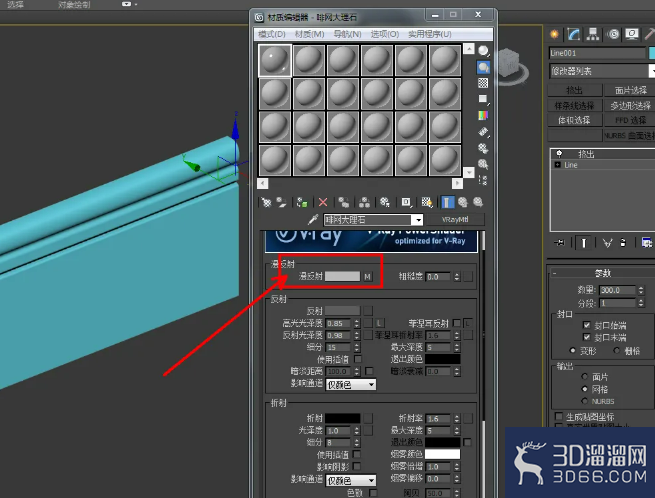Open the 材质(M) menu
The height and width of the screenshot is (498, 655).
click(310, 34)
